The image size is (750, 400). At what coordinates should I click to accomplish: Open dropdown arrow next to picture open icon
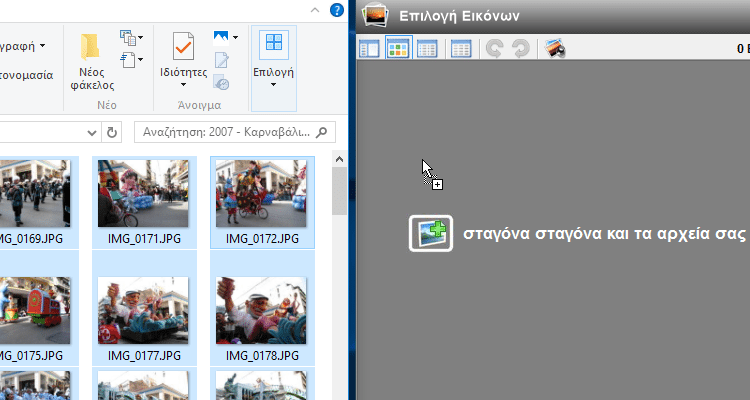235,37
